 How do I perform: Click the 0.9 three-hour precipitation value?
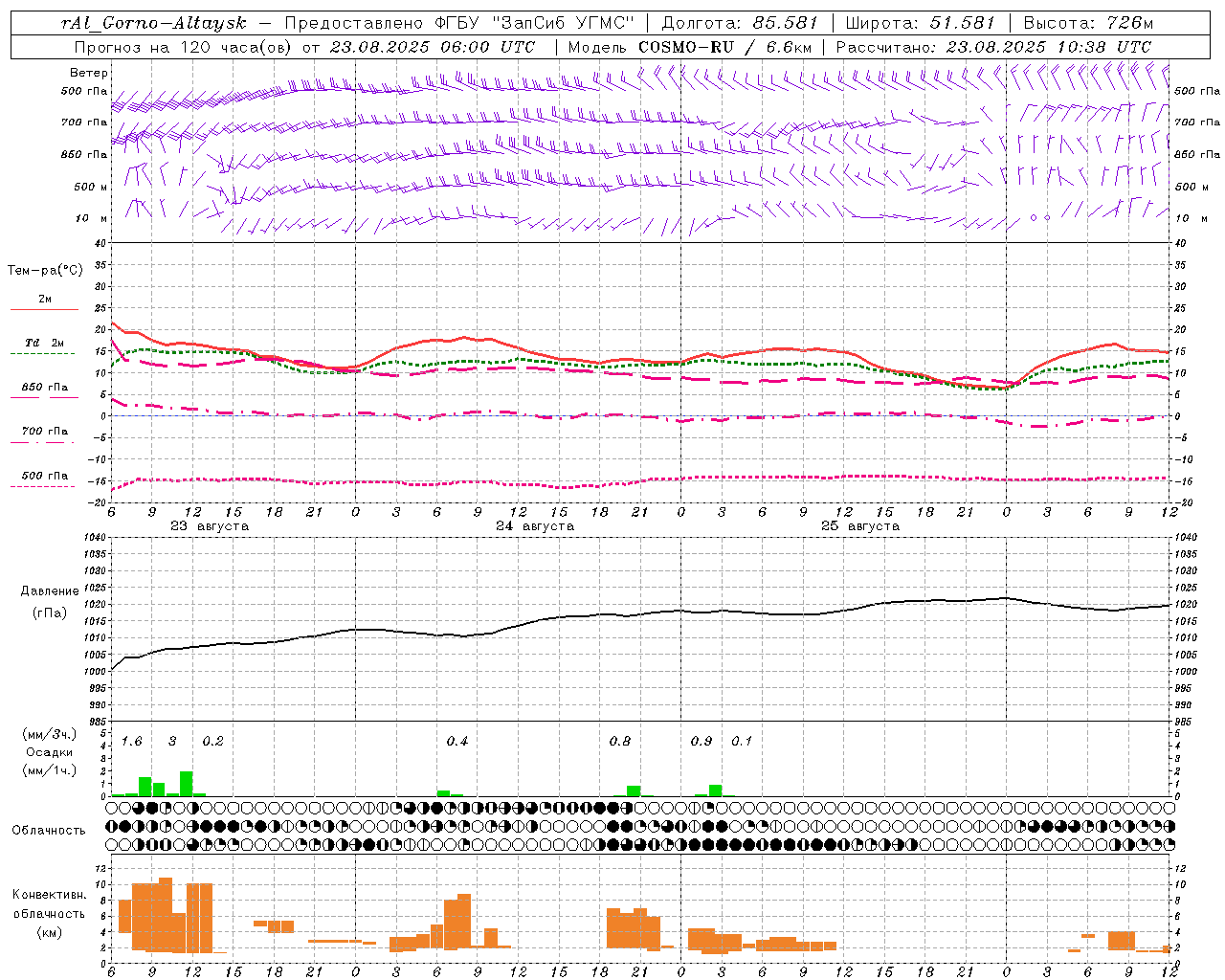[702, 741]
